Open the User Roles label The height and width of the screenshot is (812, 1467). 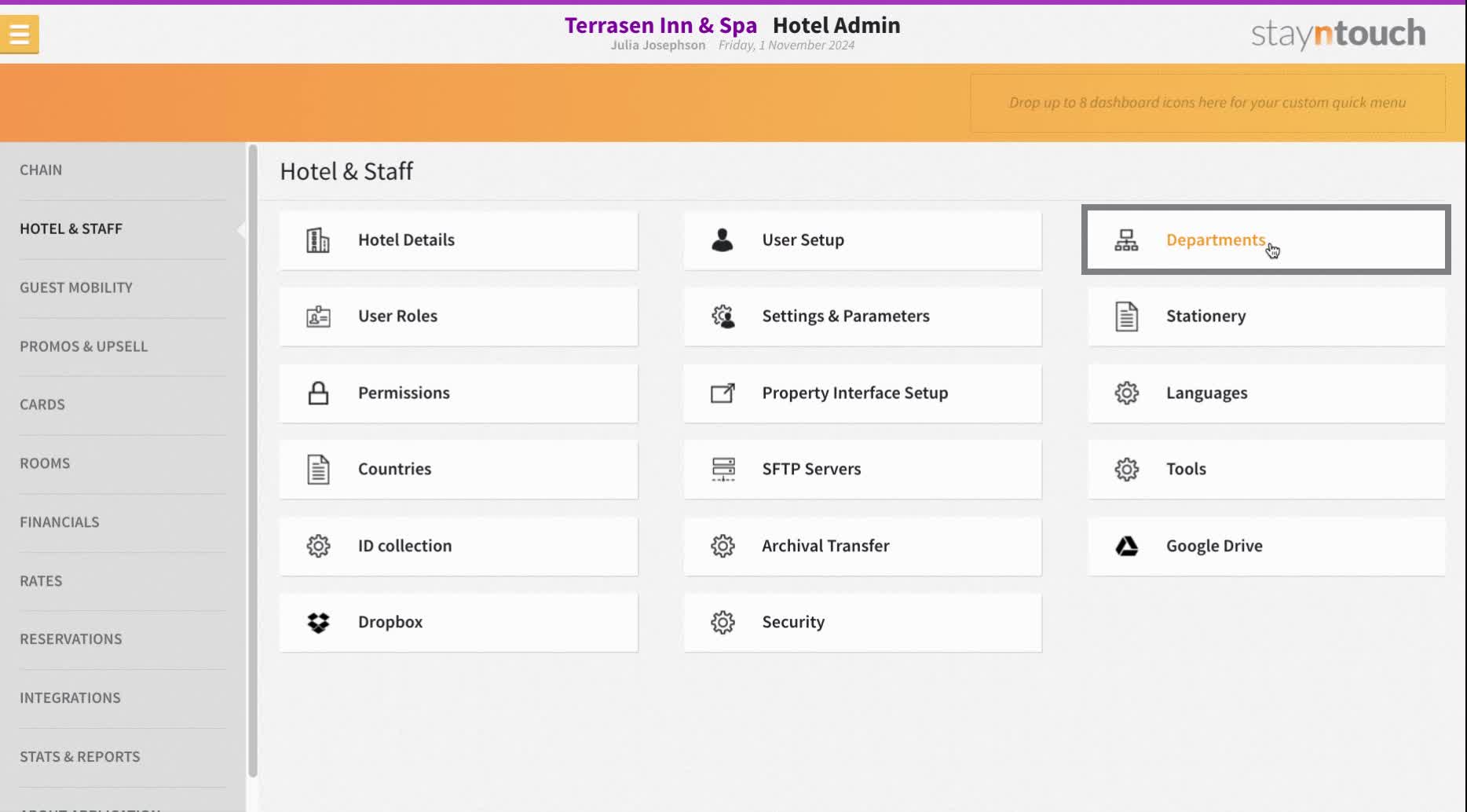coord(397,316)
